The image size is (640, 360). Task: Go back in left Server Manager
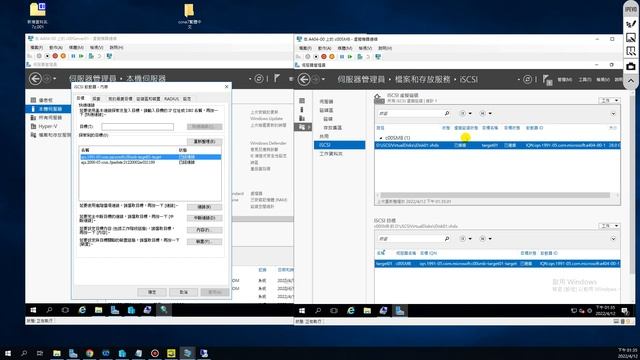tap(36, 78)
